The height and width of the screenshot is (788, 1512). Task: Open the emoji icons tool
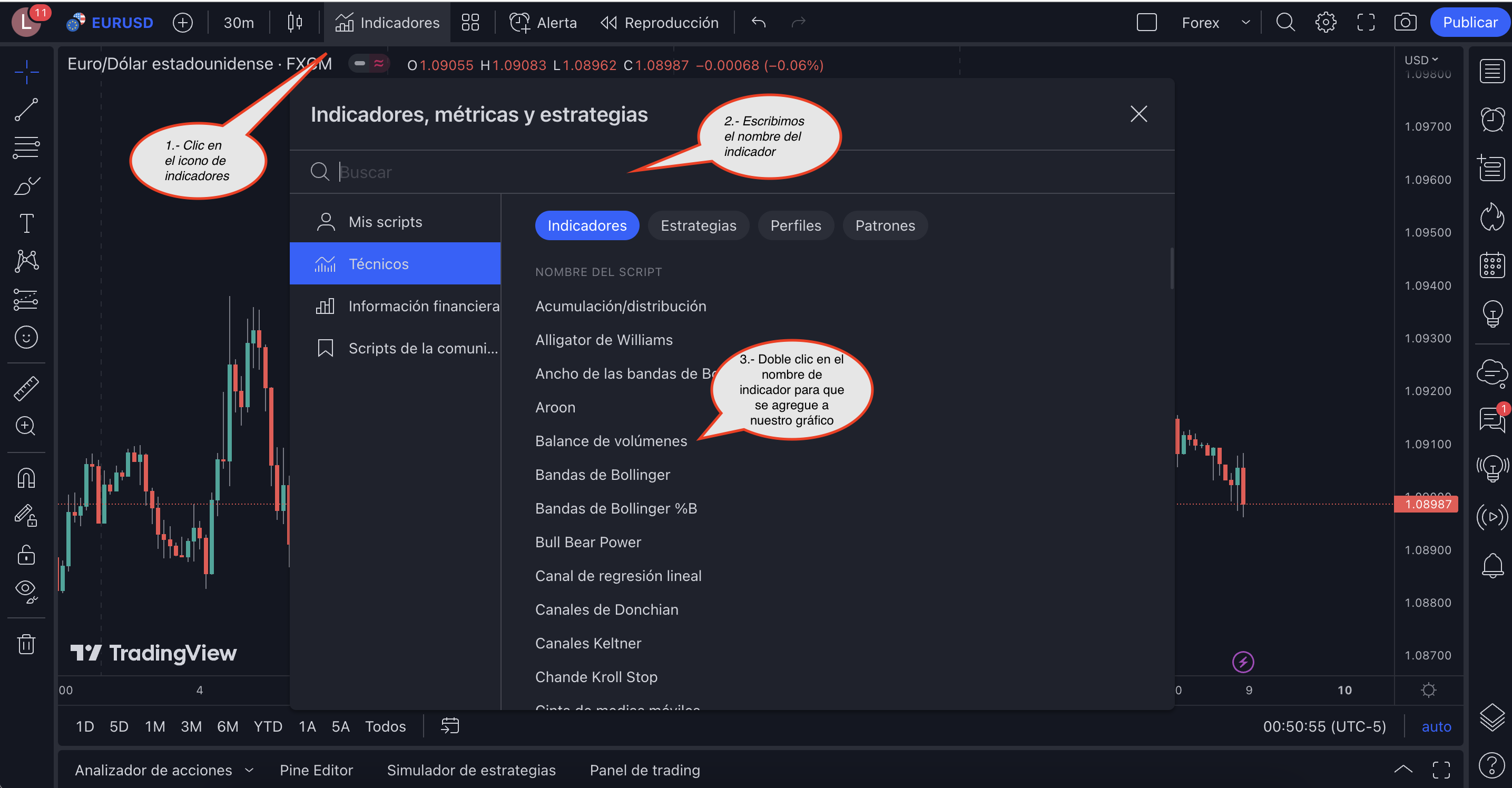tap(26, 338)
